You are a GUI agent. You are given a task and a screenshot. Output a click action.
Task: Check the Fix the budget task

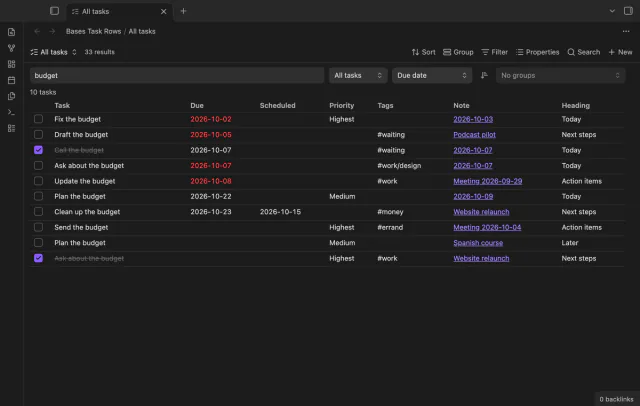click(38, 119)
